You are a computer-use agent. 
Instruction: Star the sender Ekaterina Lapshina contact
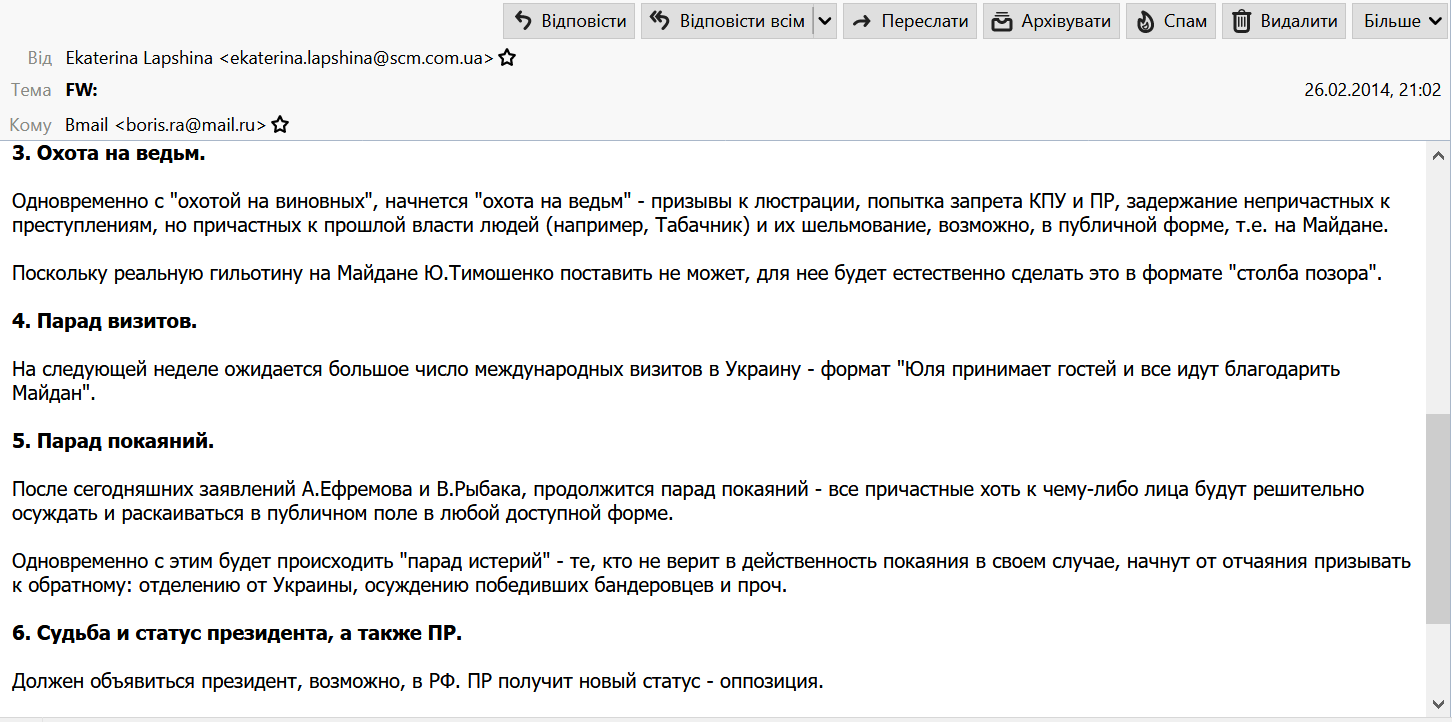click(507, 58)
